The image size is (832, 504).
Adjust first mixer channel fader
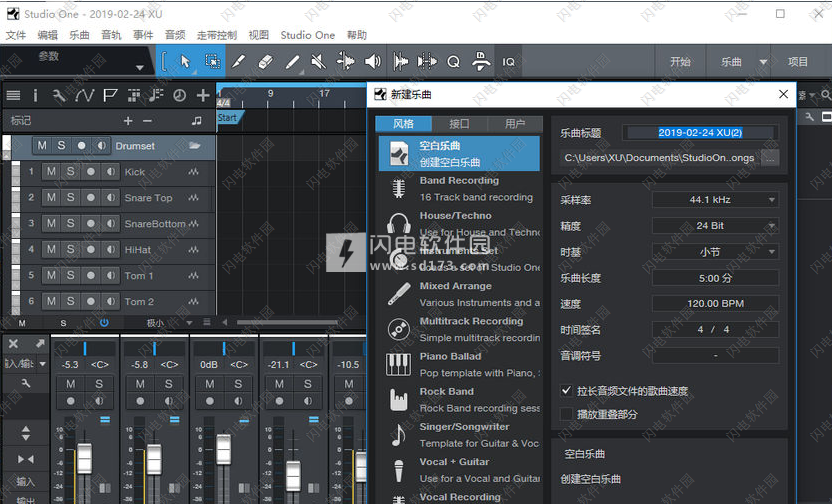(84, 459)
